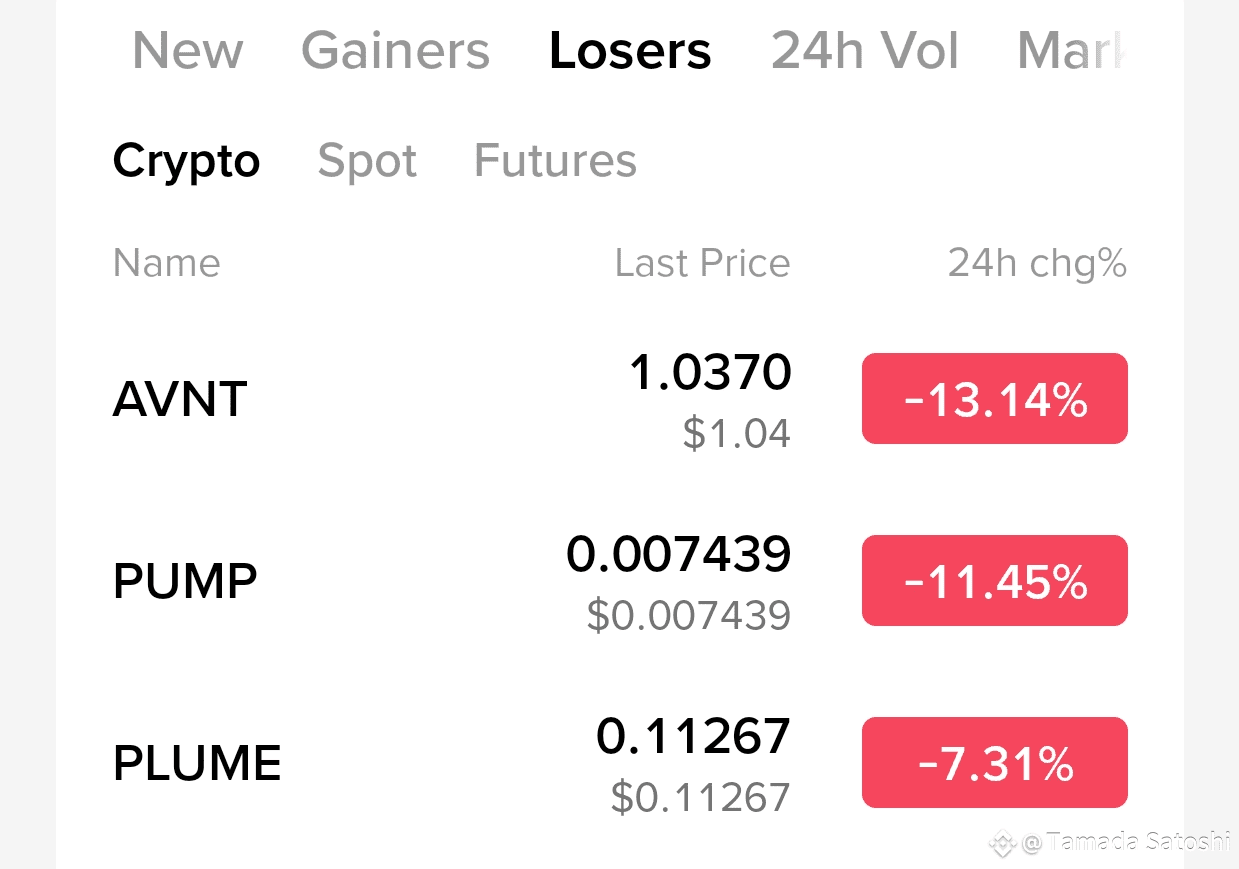The image size is (1239, 869).
Task: Tap the -7.31% change badge
Action: point(995,763)
